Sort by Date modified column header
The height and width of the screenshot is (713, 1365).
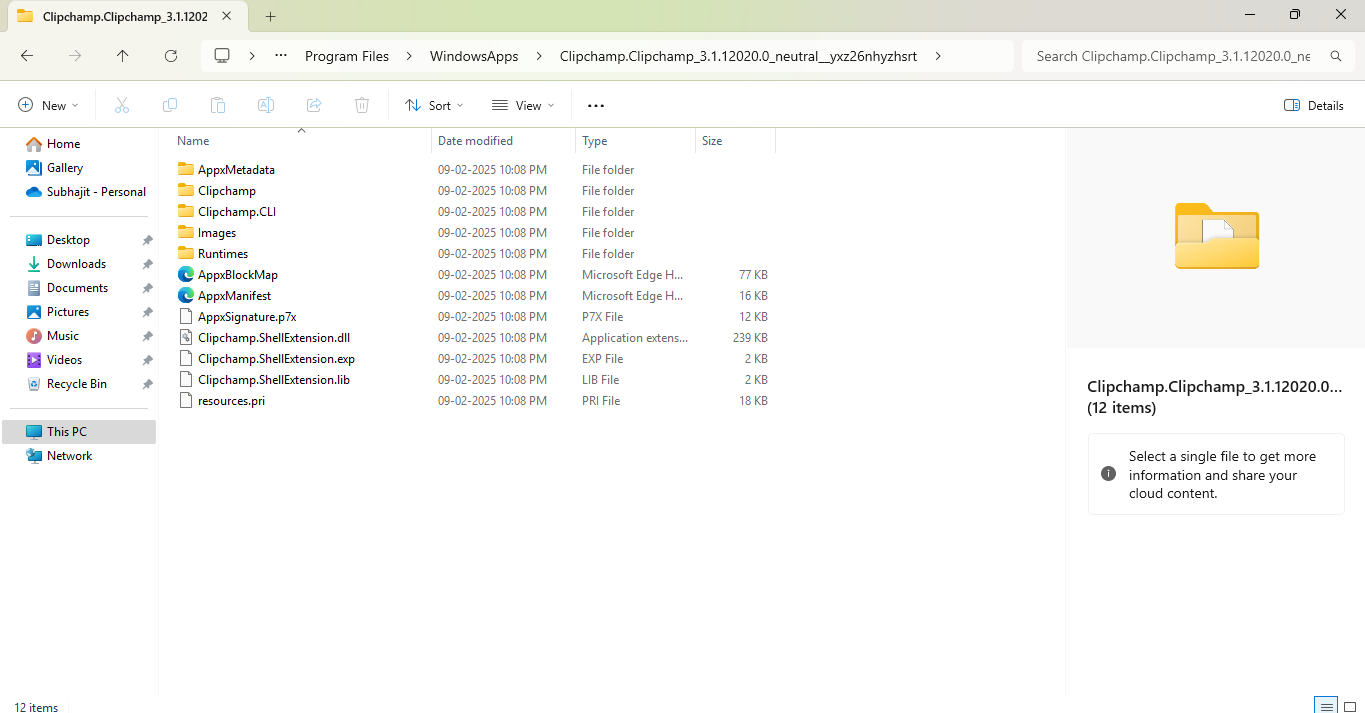coord(504,141)
